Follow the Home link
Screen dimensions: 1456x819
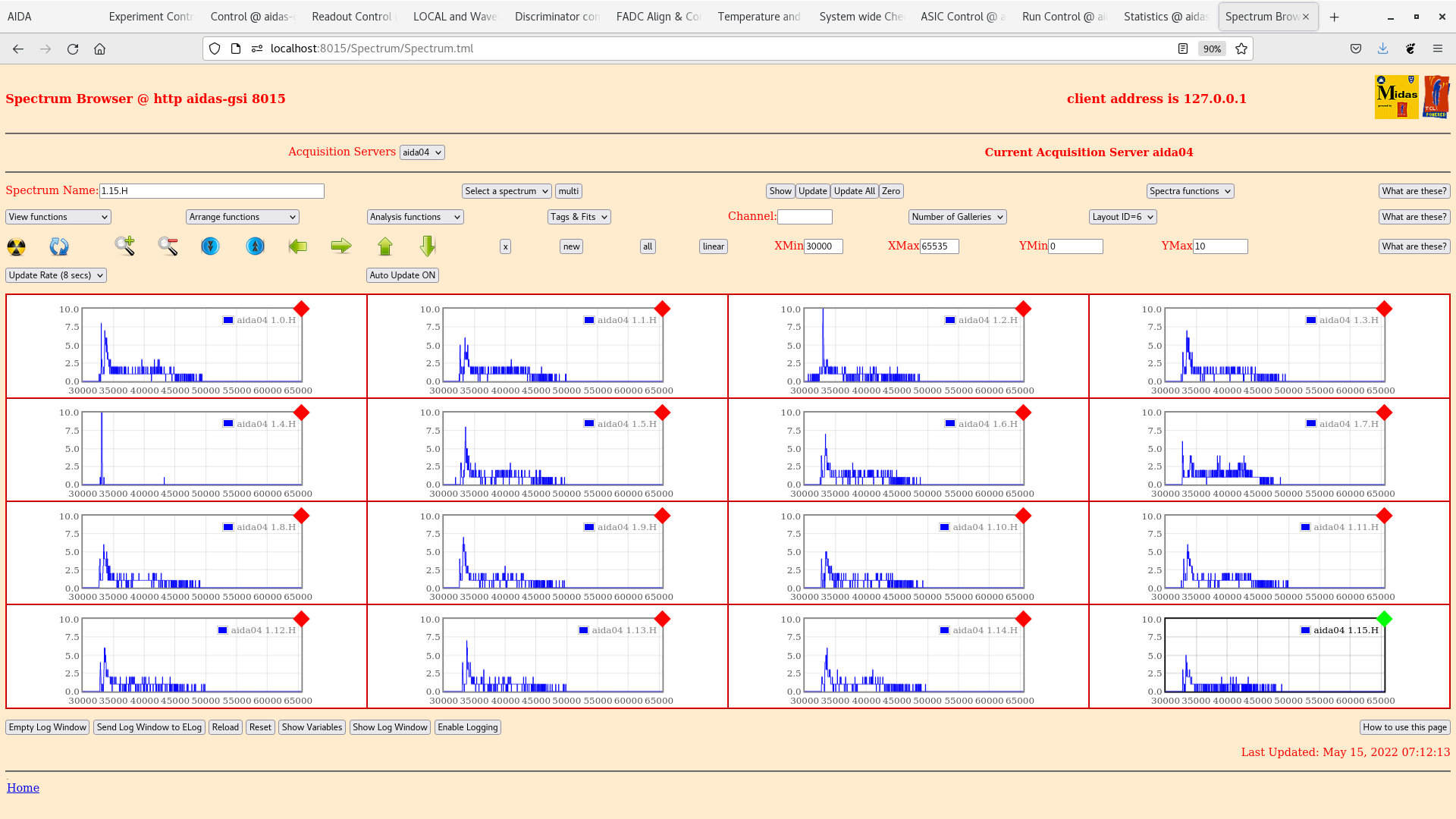point(23,788)
